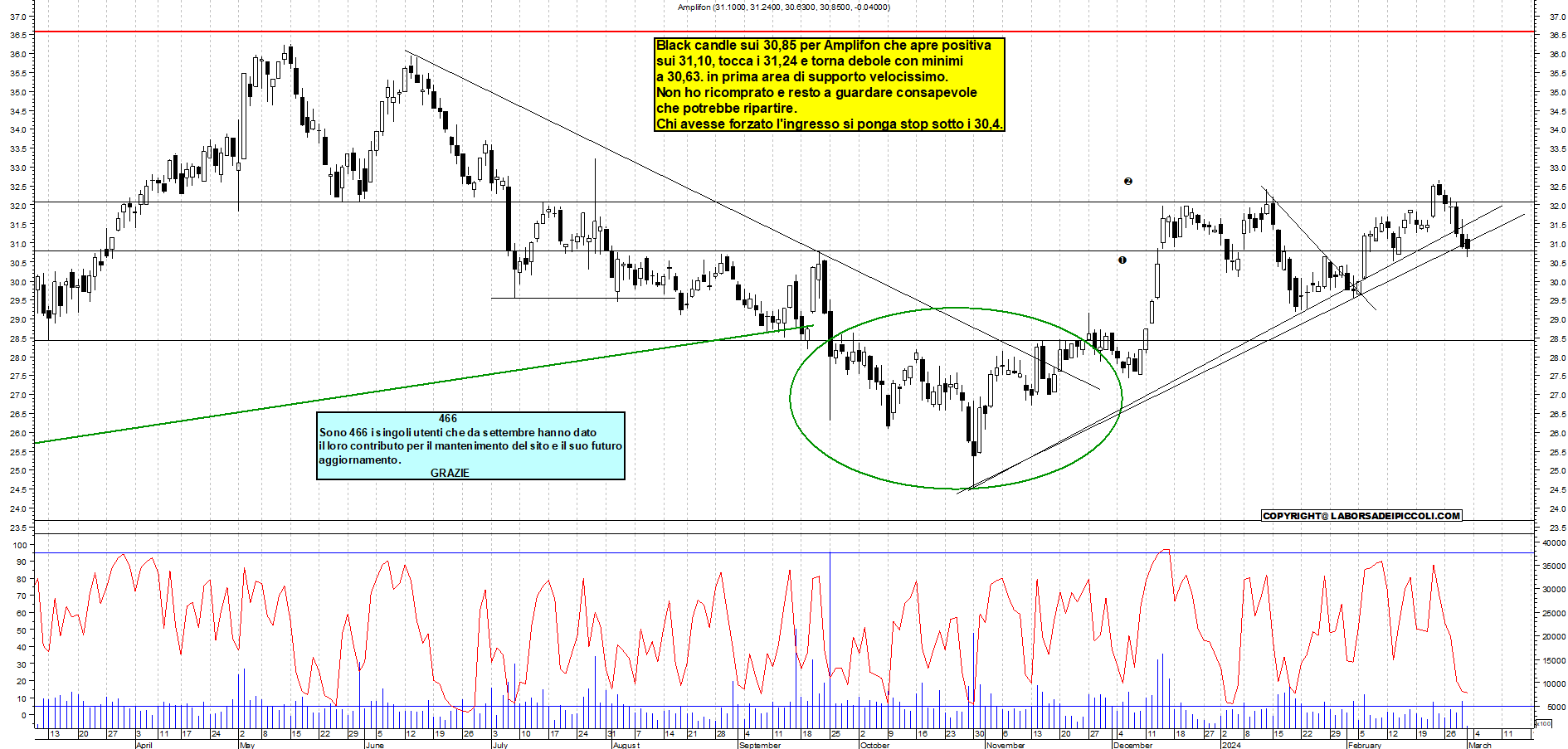Viewport: 1568px width, 749px height.
Task: Click the 100 oscillator scale label
Action: coord(18,545)
